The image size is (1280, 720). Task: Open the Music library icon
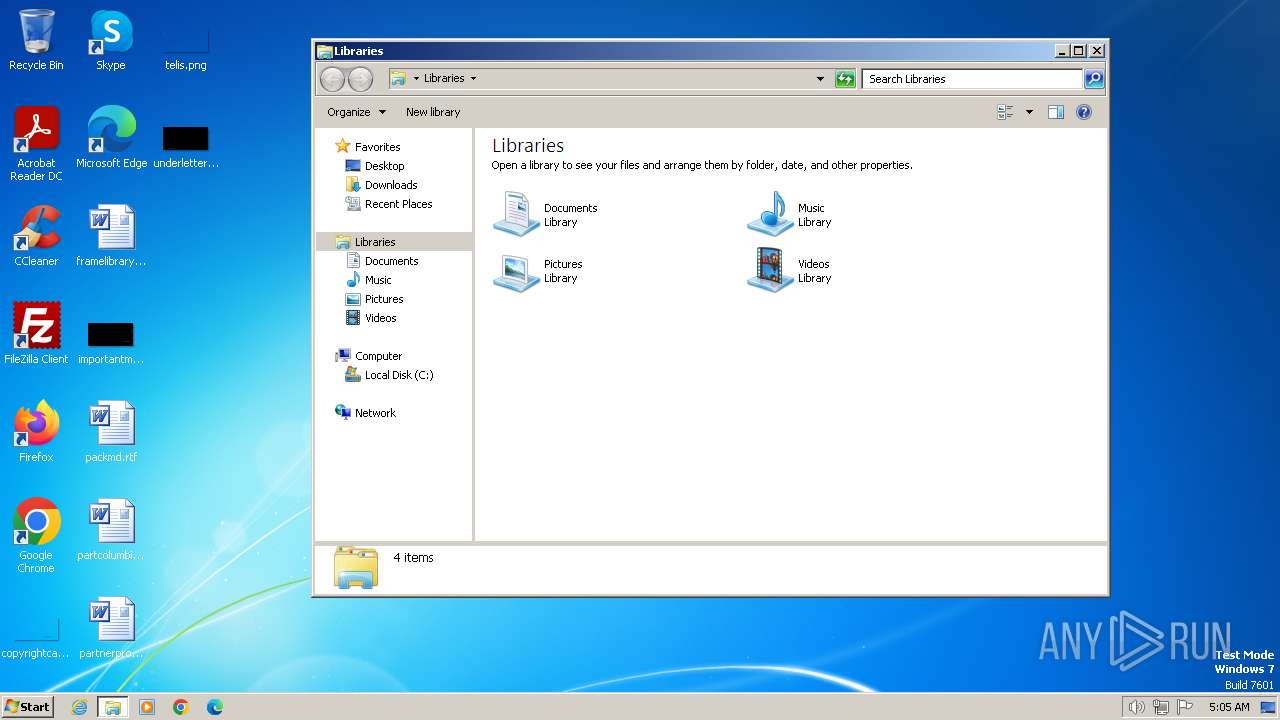pyautogui.click(x=770, y=214)
